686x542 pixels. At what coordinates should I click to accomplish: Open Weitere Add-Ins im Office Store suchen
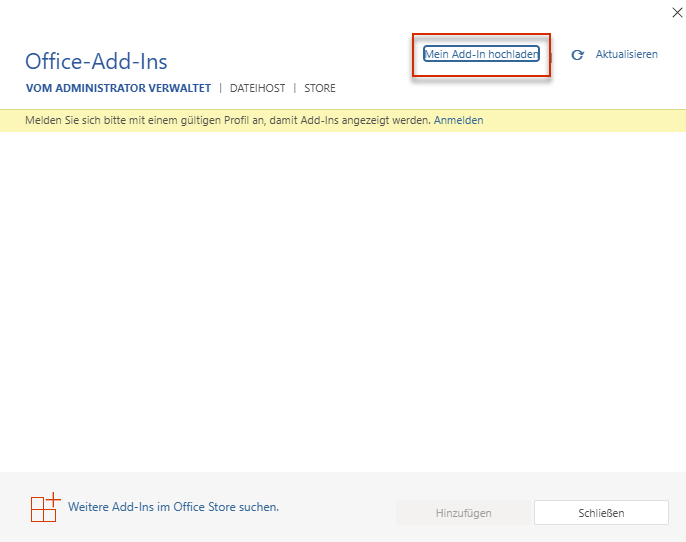click(173, 507)
